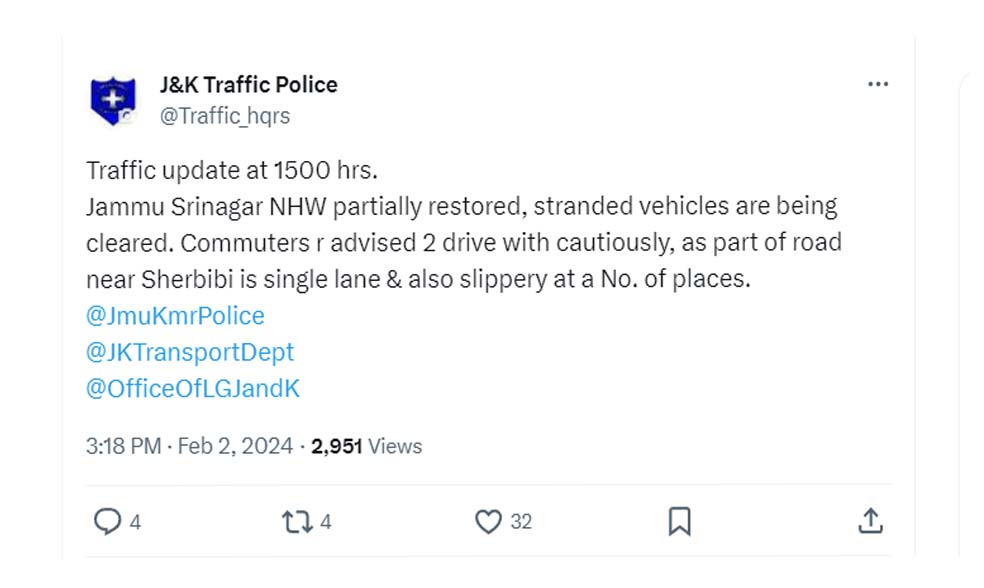Like the tweet with the heart icon
The image size is (984, 588).
(487, 521)
